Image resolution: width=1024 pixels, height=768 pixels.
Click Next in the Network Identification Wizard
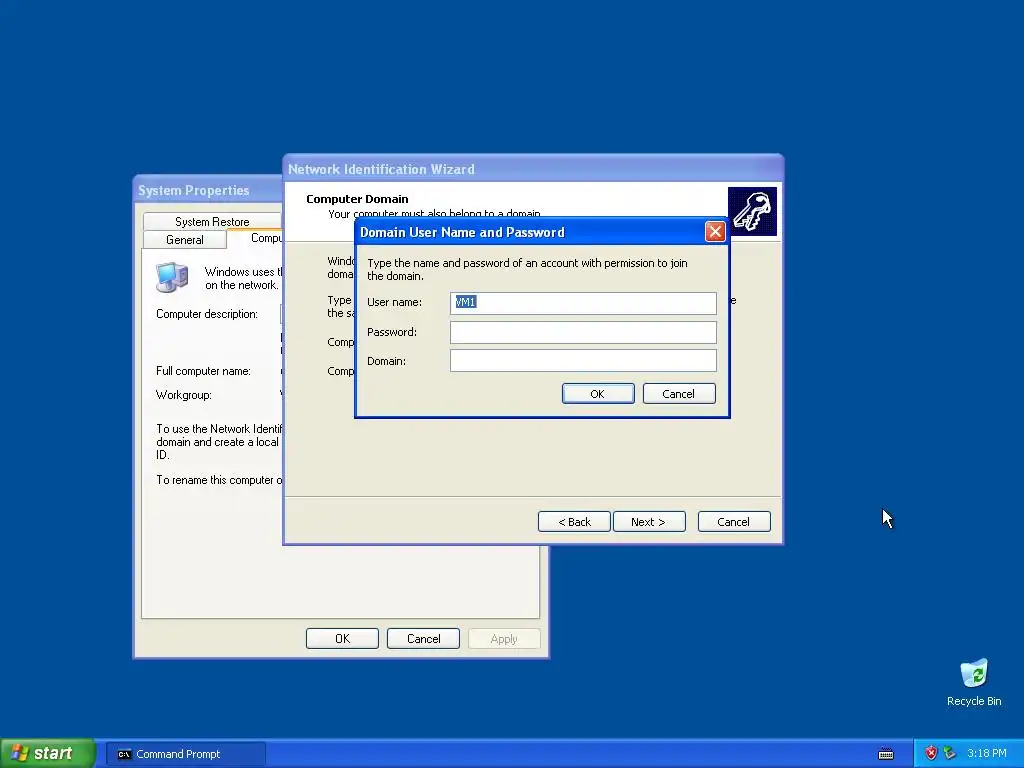click(x=648, y=522)
